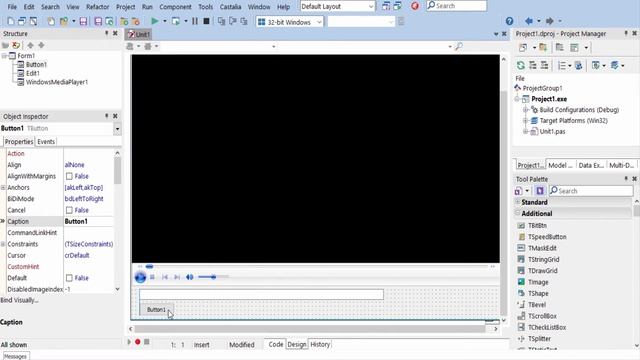Screen dimensions: 640x360
Task: Mute the media player with the speaker icon
Action: point(190,277)
